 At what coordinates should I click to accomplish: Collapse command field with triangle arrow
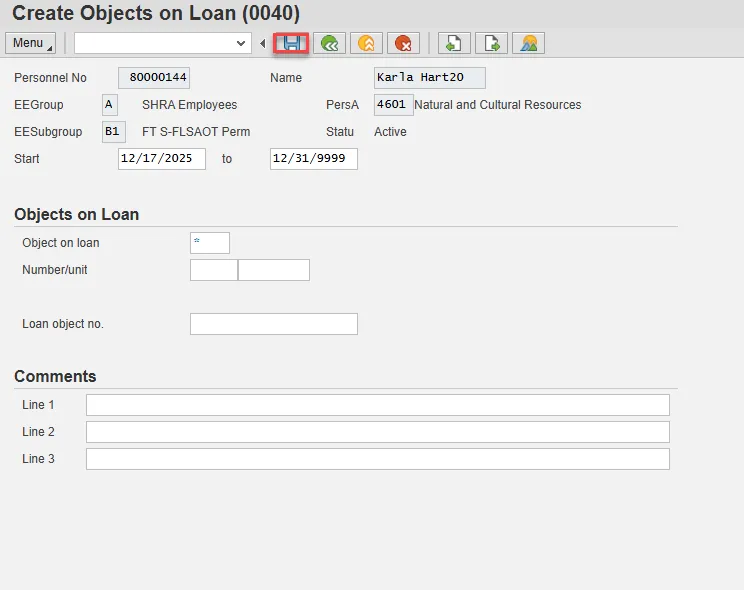tap(262, 44)
